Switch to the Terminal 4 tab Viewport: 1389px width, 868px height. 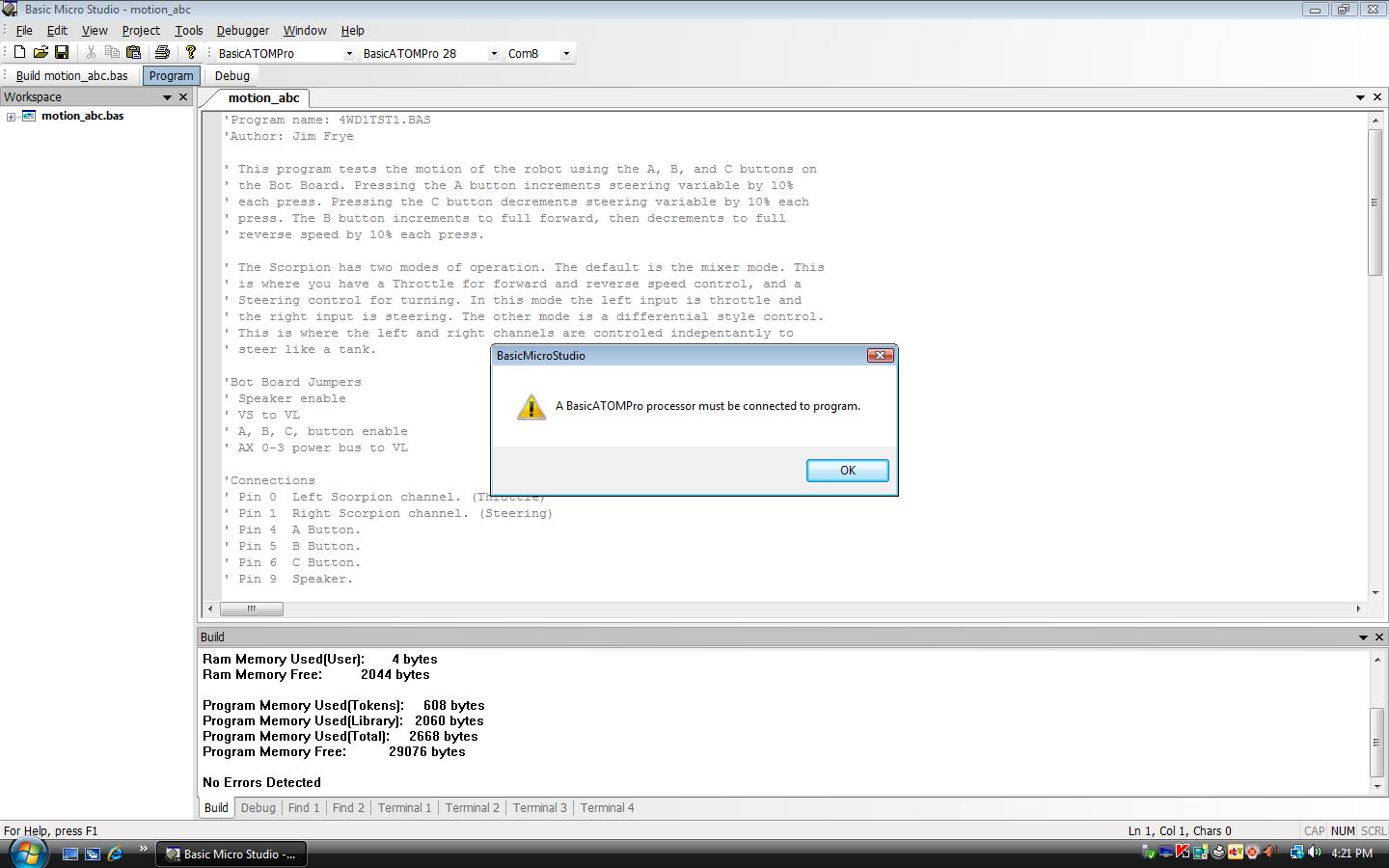click(x=608, y=808)
